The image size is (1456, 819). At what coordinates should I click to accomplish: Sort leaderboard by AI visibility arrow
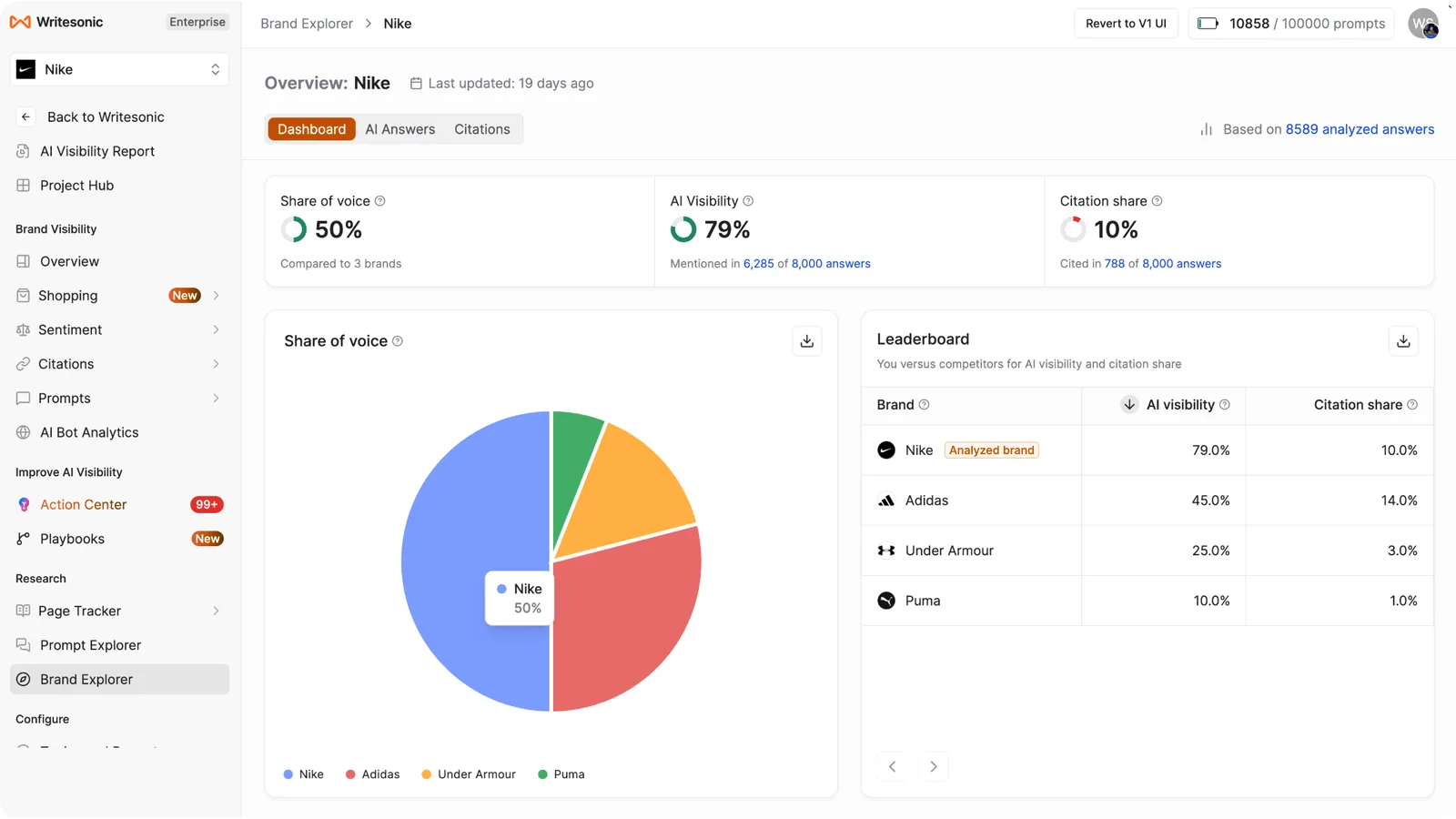click(x=1129, y=405)
